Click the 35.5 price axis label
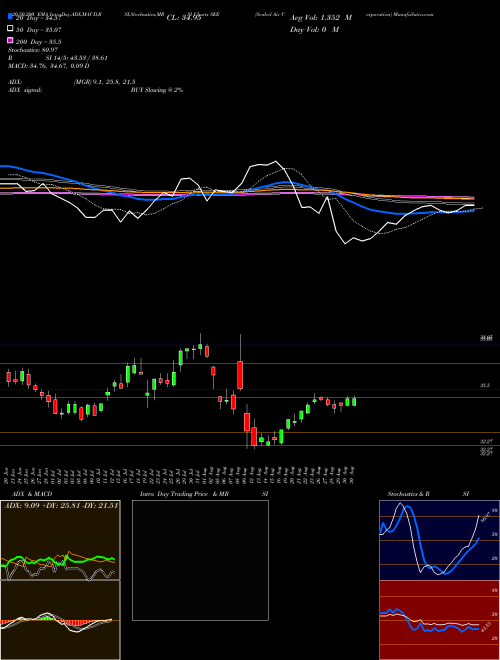 pos(485,385)
